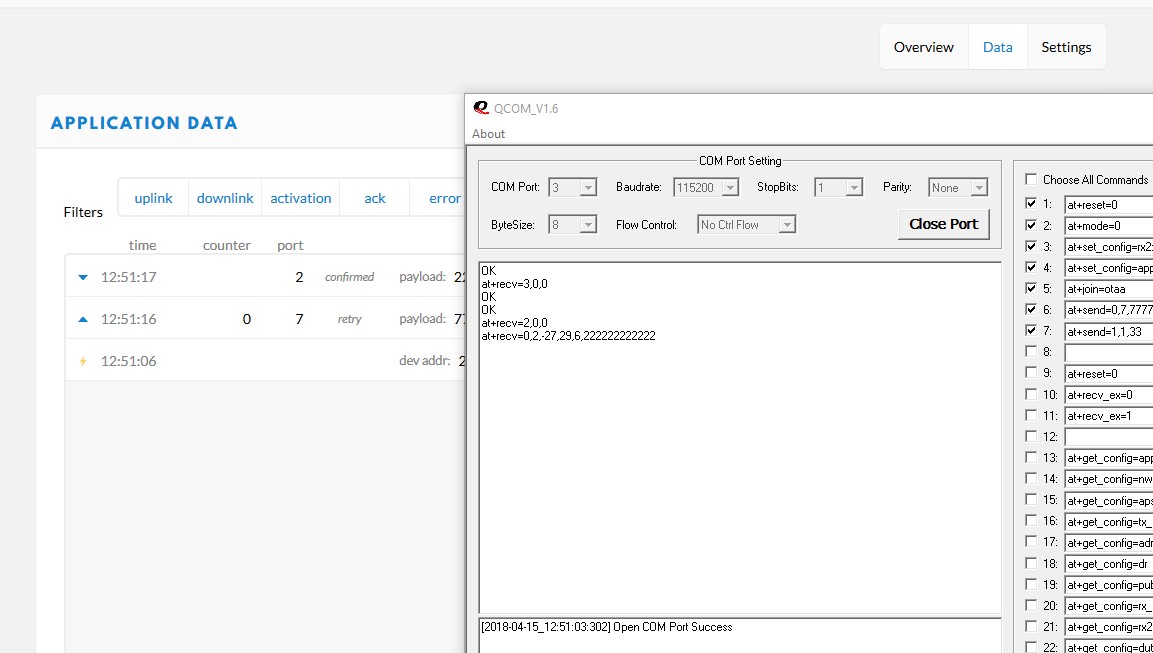Click the downlink arrow icon at 12:51:17
Viewport: 1153px width, 653px height.
tap(83, 277)
